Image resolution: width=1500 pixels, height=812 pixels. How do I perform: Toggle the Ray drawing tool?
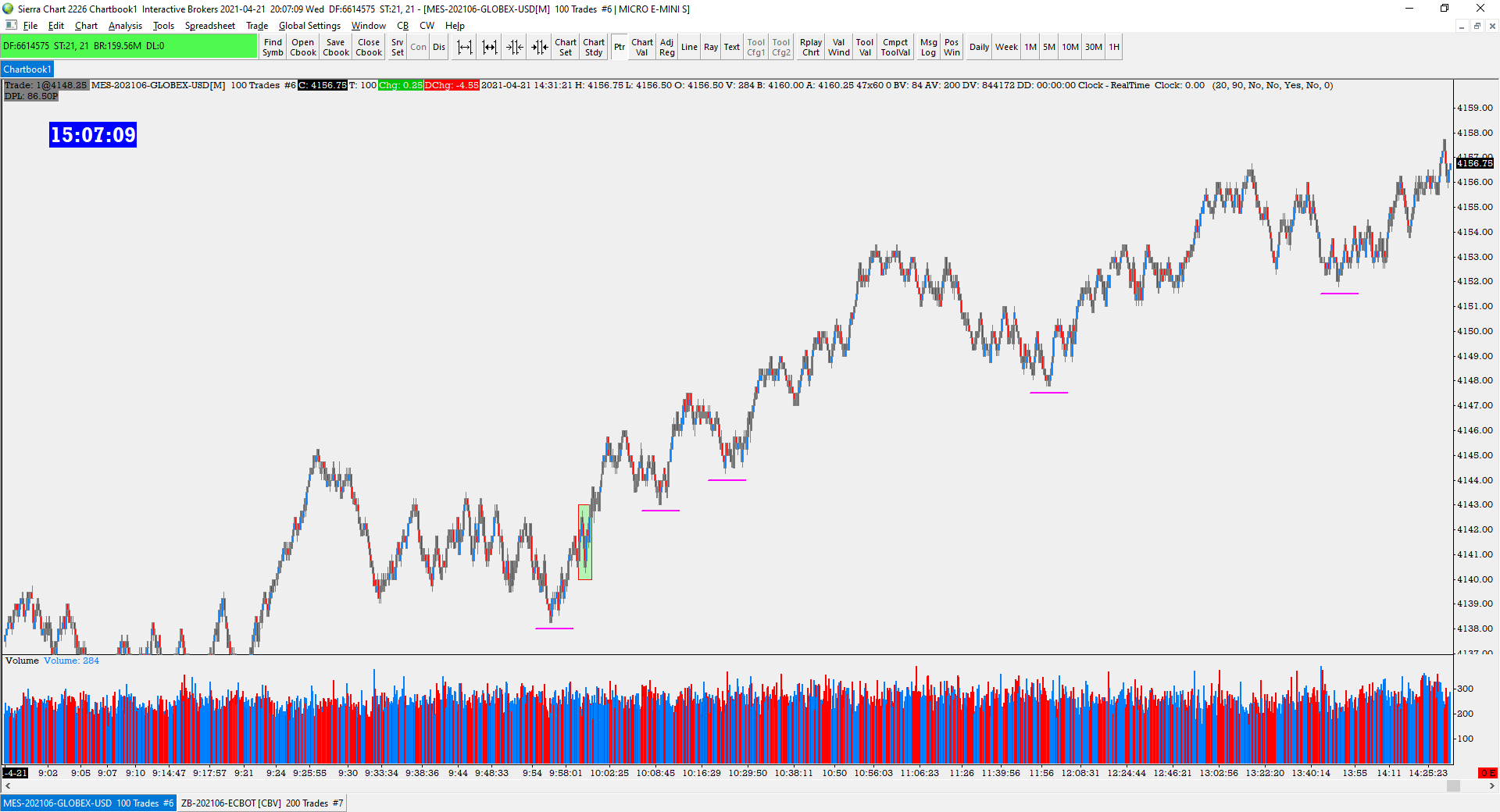point(711,47)
